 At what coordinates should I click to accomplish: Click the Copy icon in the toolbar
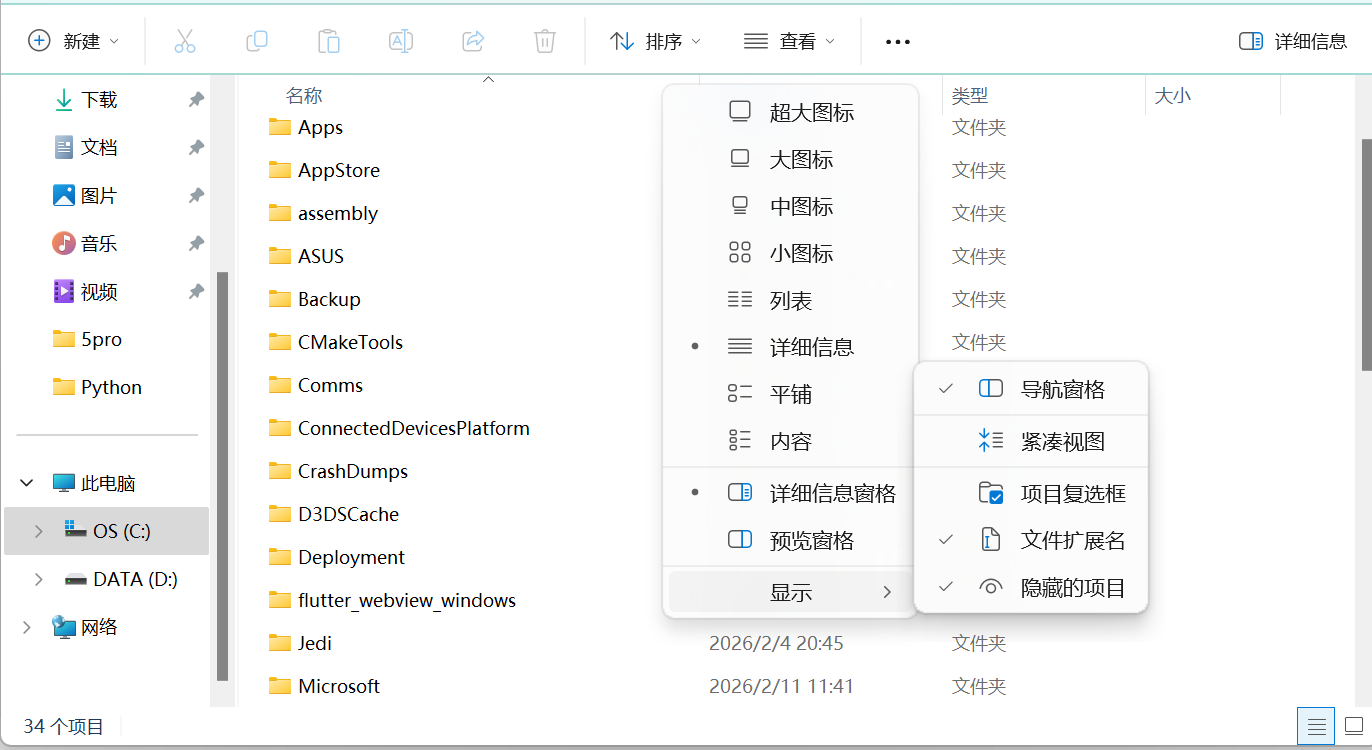pos(257,41)
